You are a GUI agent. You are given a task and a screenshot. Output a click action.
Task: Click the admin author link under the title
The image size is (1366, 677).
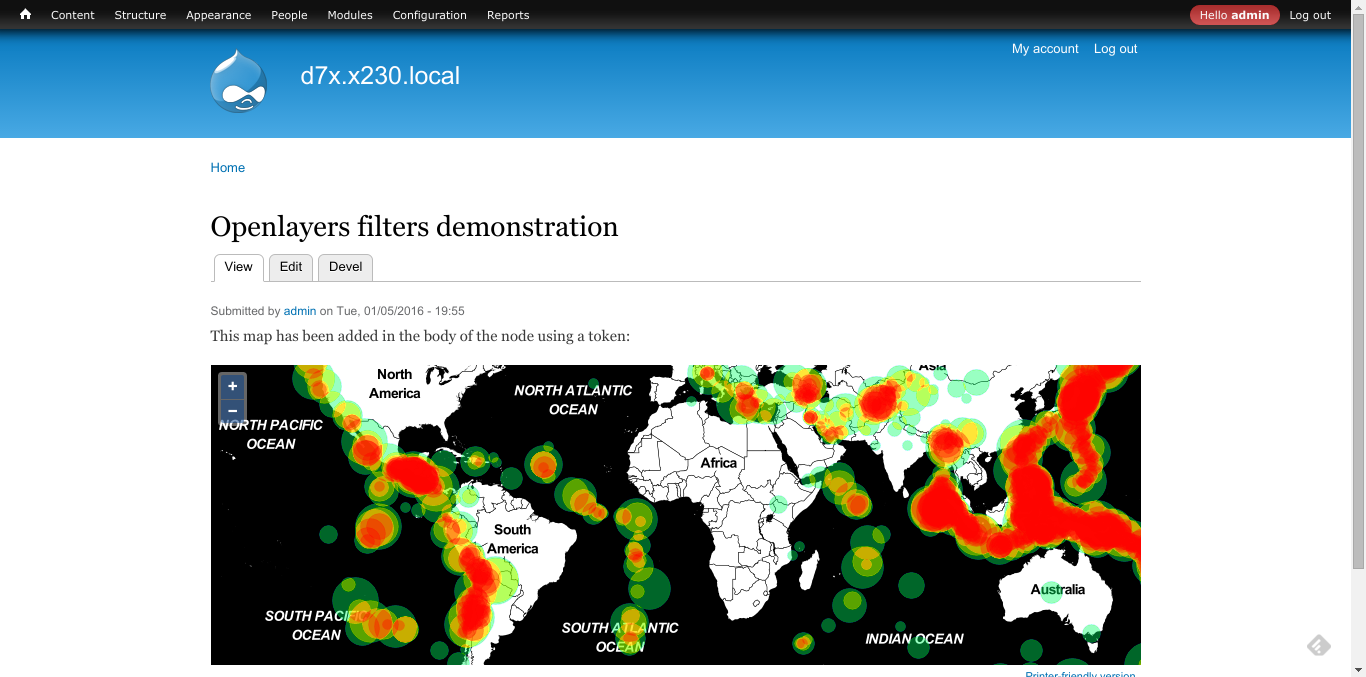pyautogui.click(x=299, y=311)
